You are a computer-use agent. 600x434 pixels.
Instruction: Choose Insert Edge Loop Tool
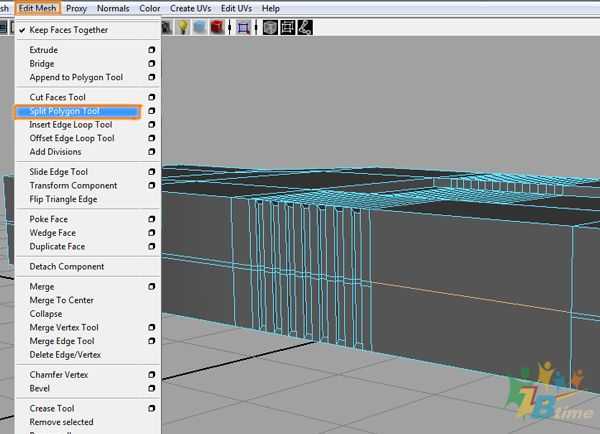tap(71, 125)
